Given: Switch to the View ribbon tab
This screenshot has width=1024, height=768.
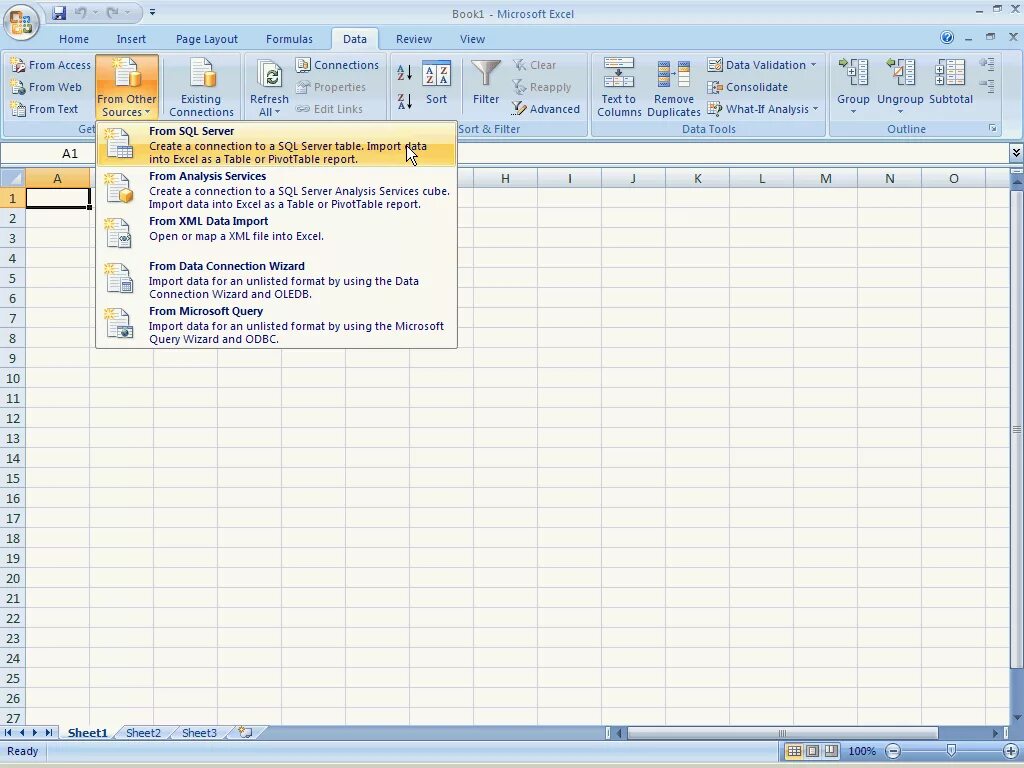Looking at the screenshot, I should click(472, 39).
